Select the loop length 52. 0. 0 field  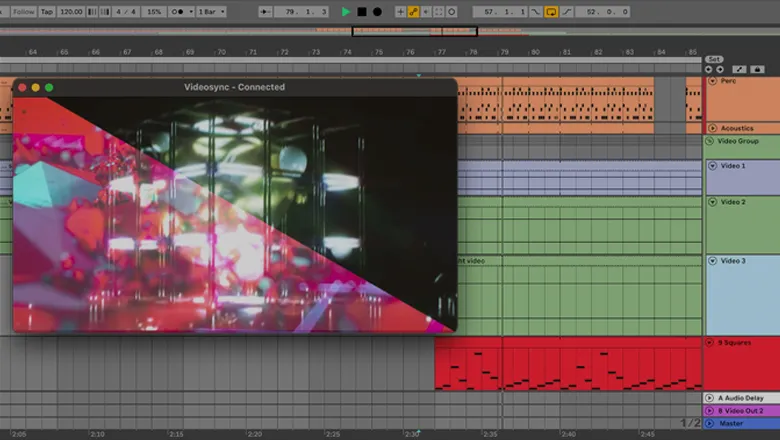click(602, 11)
